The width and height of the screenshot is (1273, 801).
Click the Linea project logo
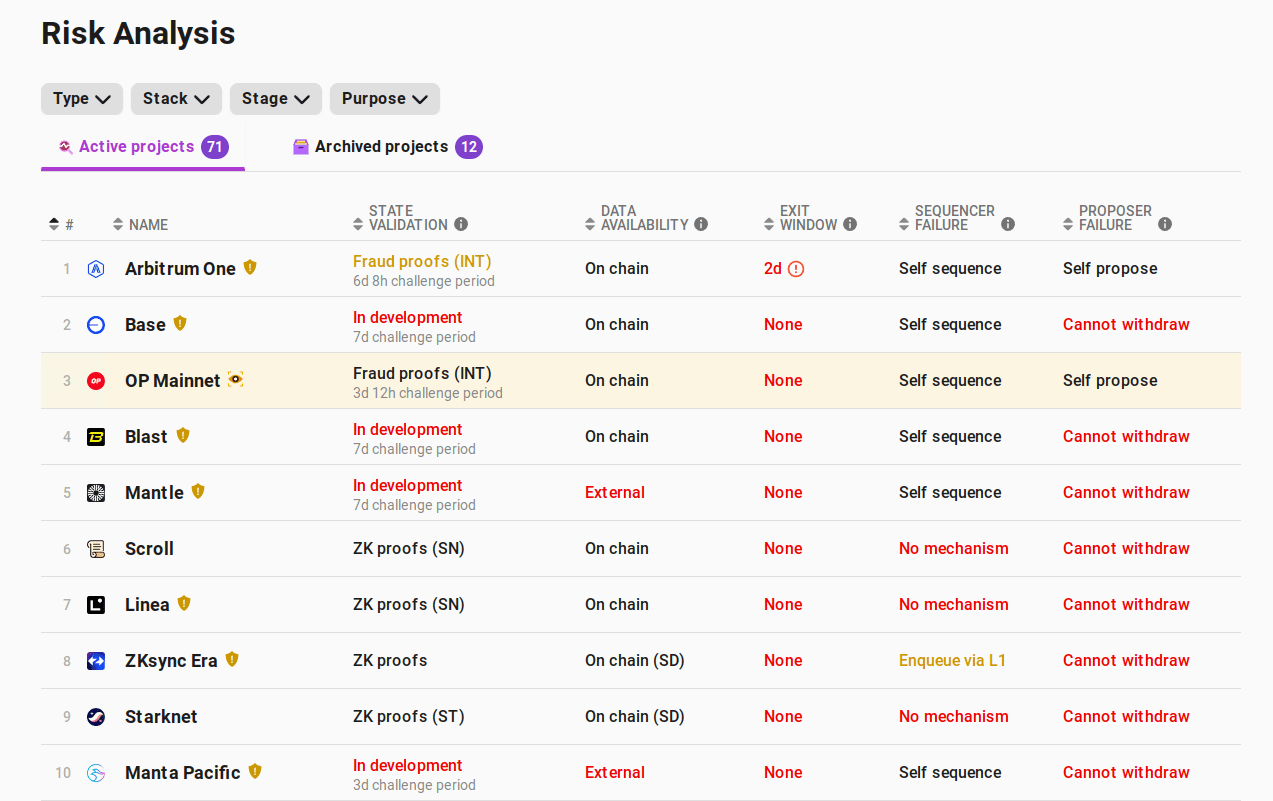[x=96, y=605]
